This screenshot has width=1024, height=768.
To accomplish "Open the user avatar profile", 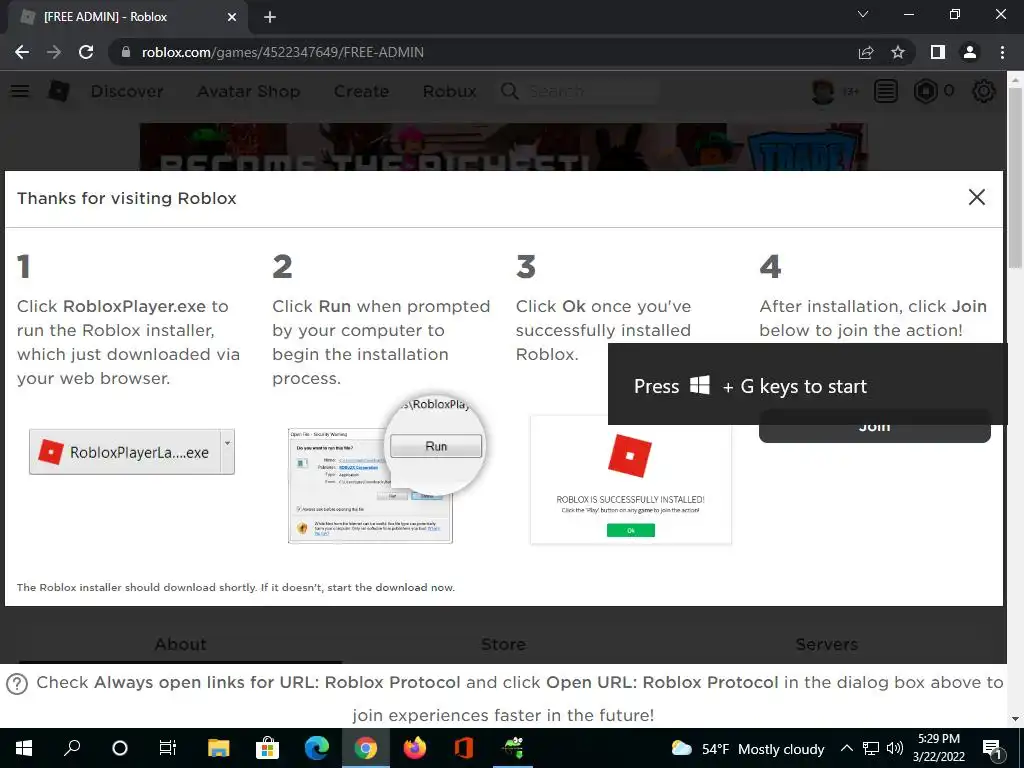I will point(823,91).
